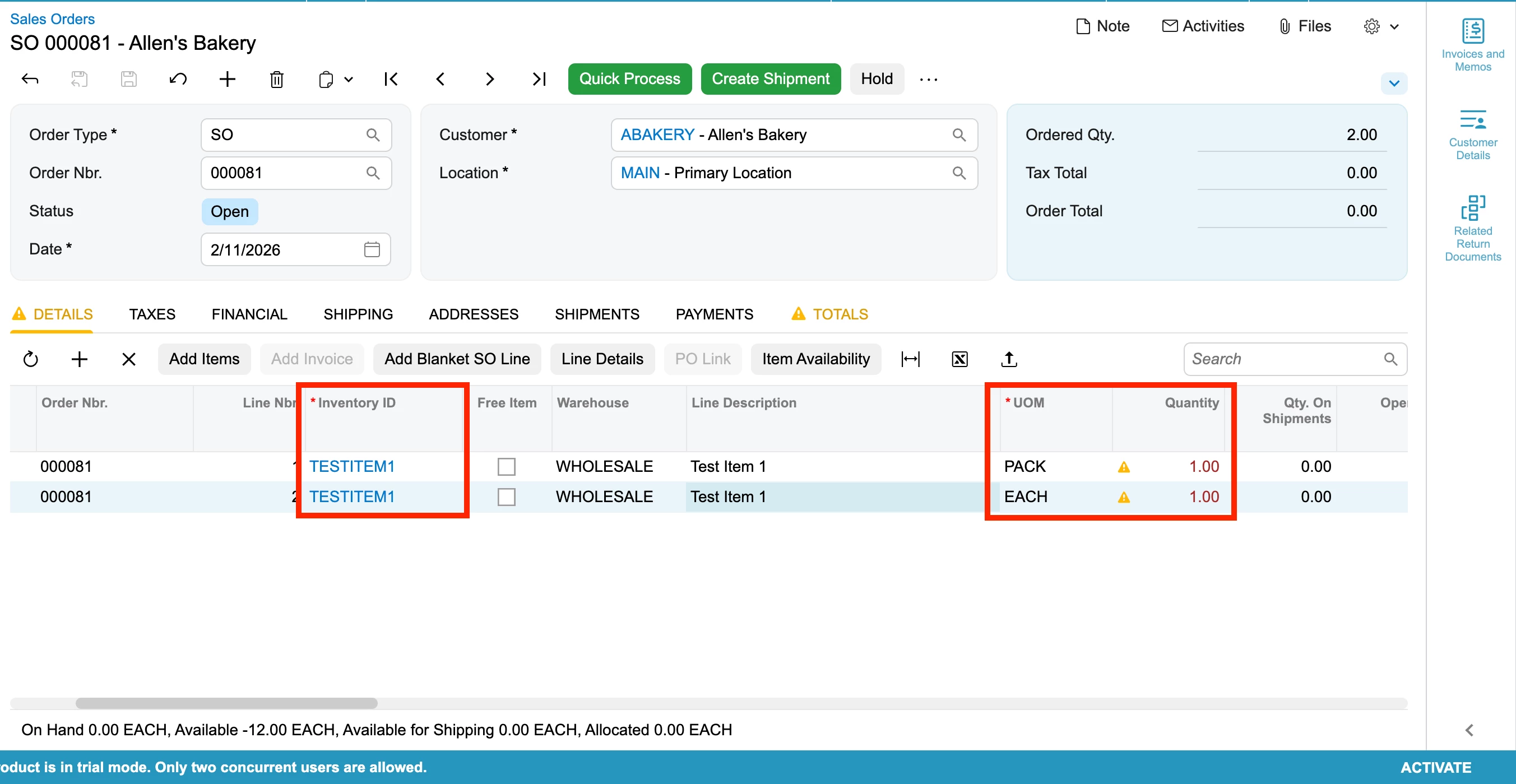
Task: Click the horizontal scrollbar thumb
Action: click(x=226, y=703)
